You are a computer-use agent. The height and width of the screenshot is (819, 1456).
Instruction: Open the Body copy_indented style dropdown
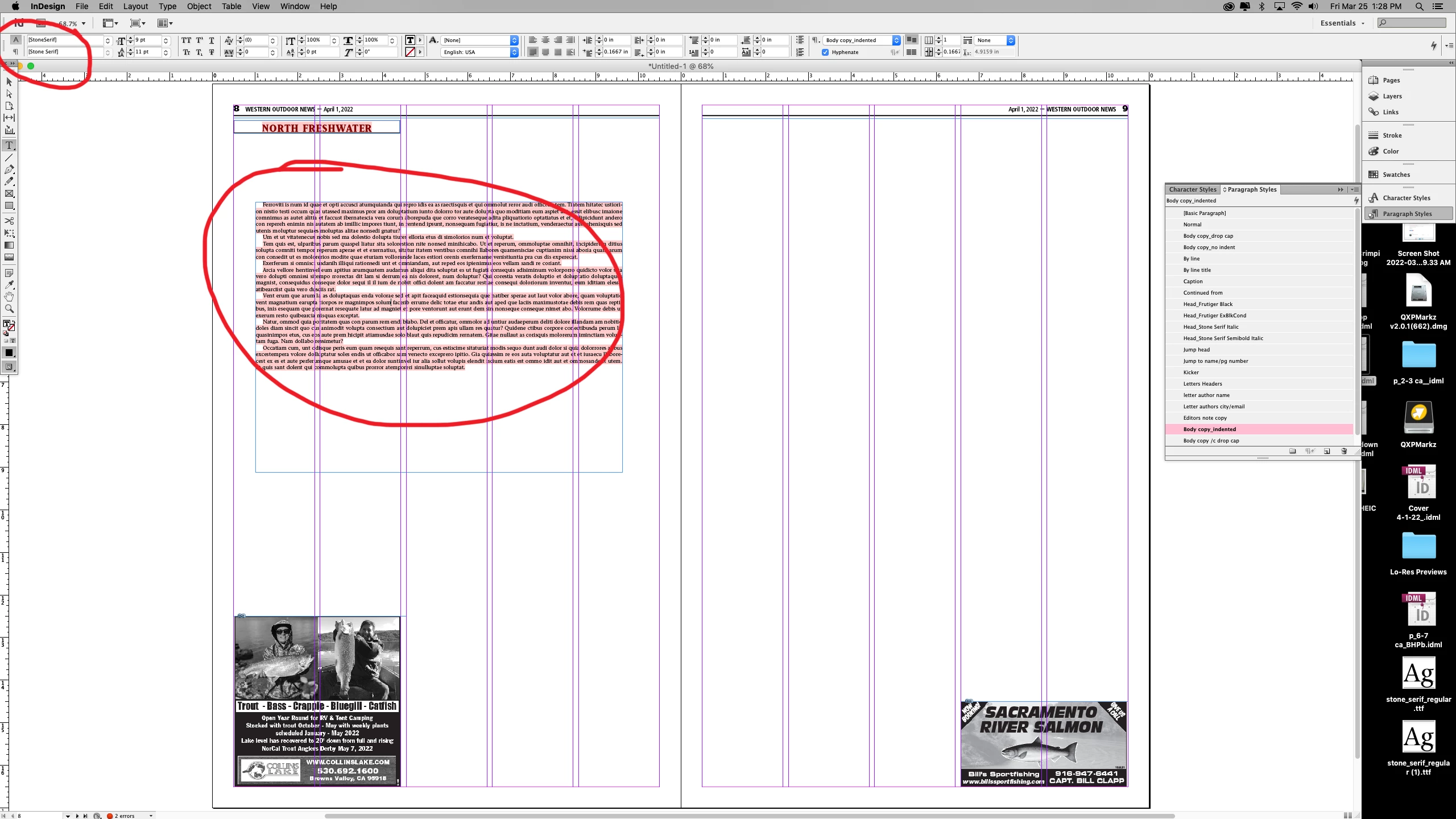click(896, 40)
